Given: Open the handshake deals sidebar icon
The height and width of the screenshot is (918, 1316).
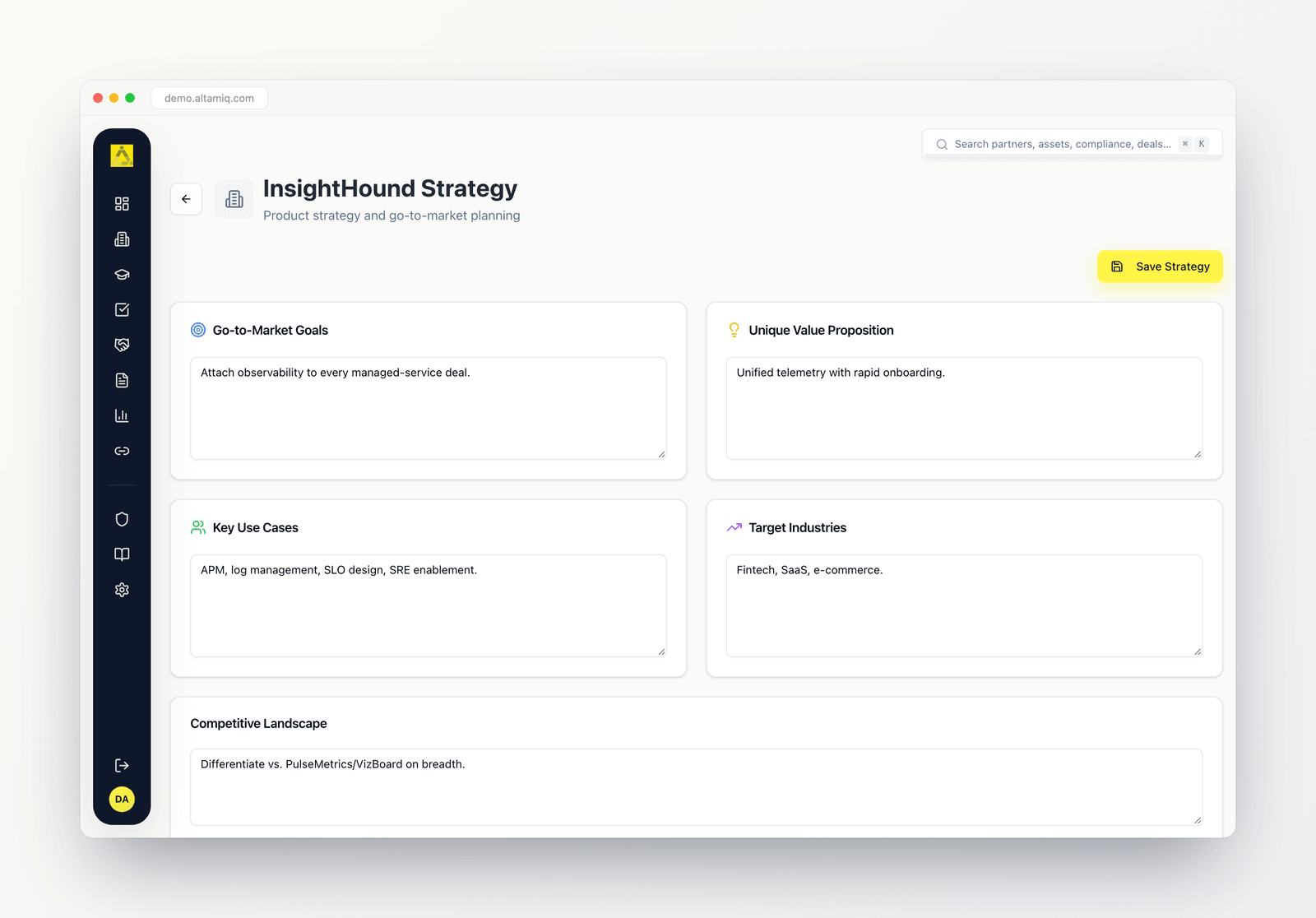Looking at the screenshot, I should point(122,345).
